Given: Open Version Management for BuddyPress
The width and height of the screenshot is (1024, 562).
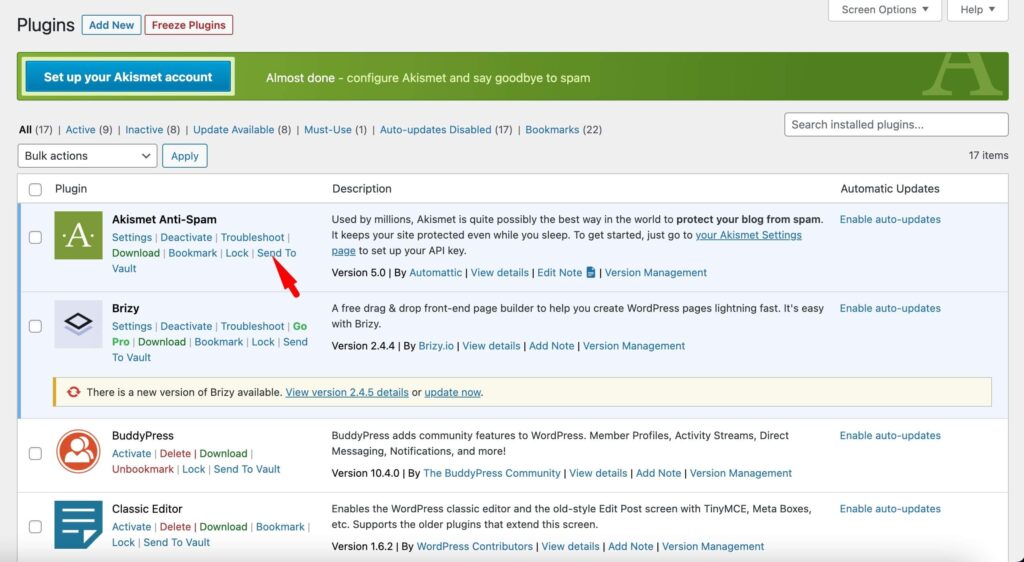Looking at the screenshot, I should pos(741,473).
